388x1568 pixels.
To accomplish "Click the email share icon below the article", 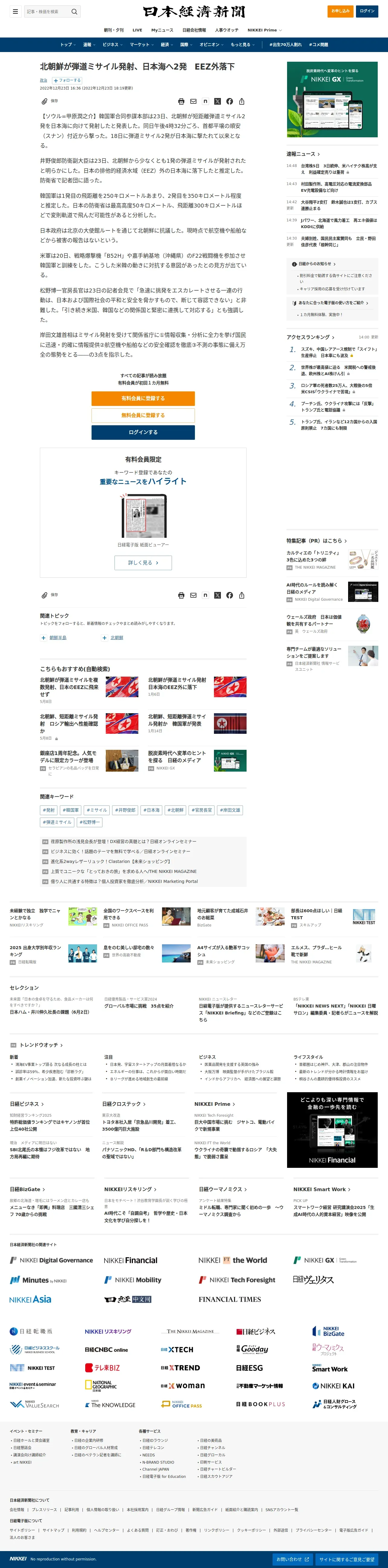I will click(193, 595).
